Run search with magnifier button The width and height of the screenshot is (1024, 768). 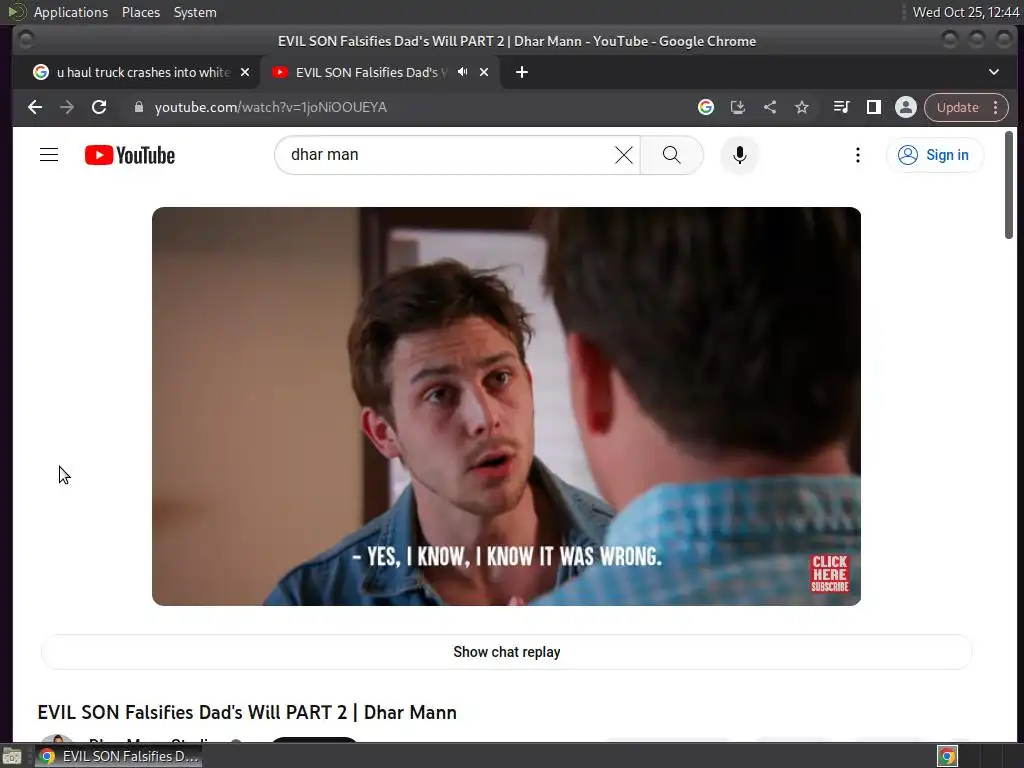point(671,155)
